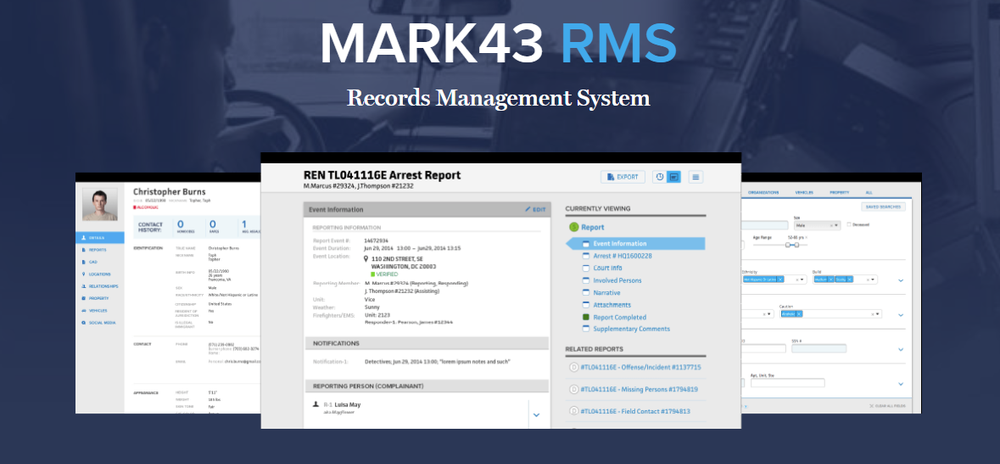Open Reports in Christopher Burns sidebar
This screenshot has width=1000, height=464.
[99, 250]
